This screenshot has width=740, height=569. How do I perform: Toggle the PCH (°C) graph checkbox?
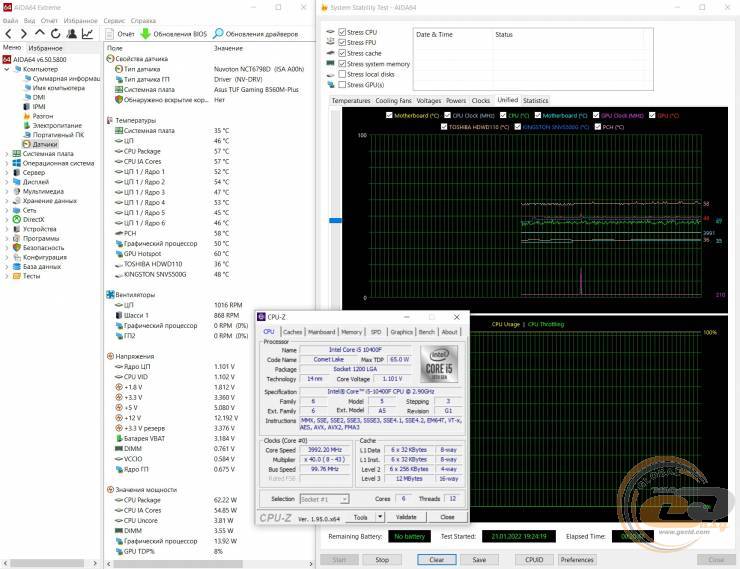(x=598, y=126)
